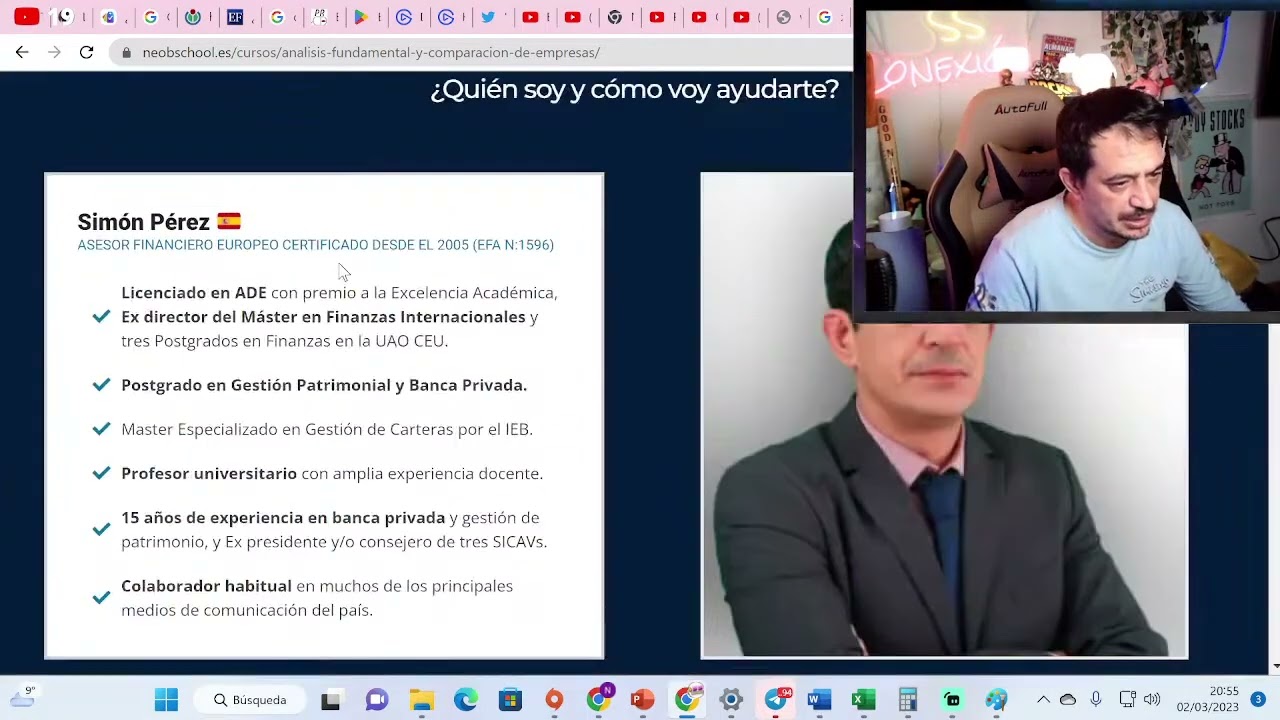Open the clock and date flyout

[1207, 699]
